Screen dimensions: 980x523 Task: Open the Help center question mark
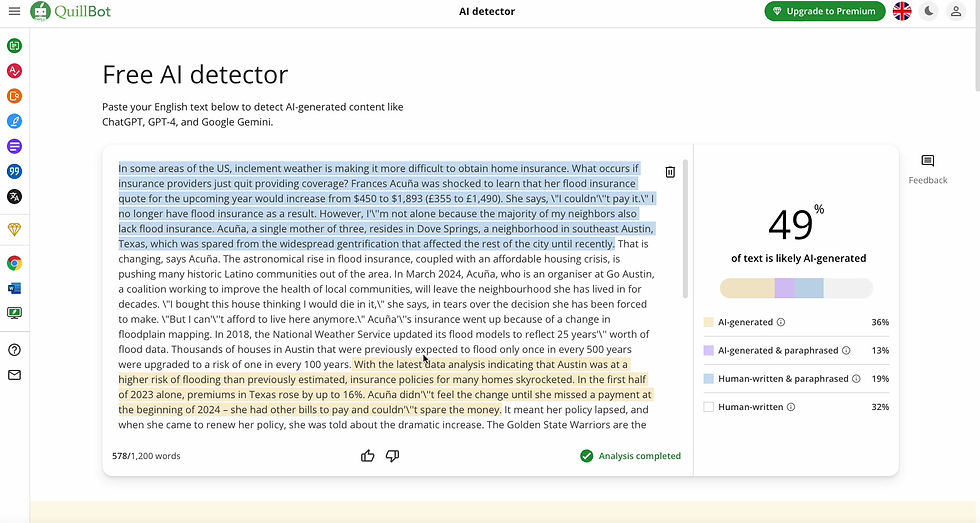coord(14,350)
